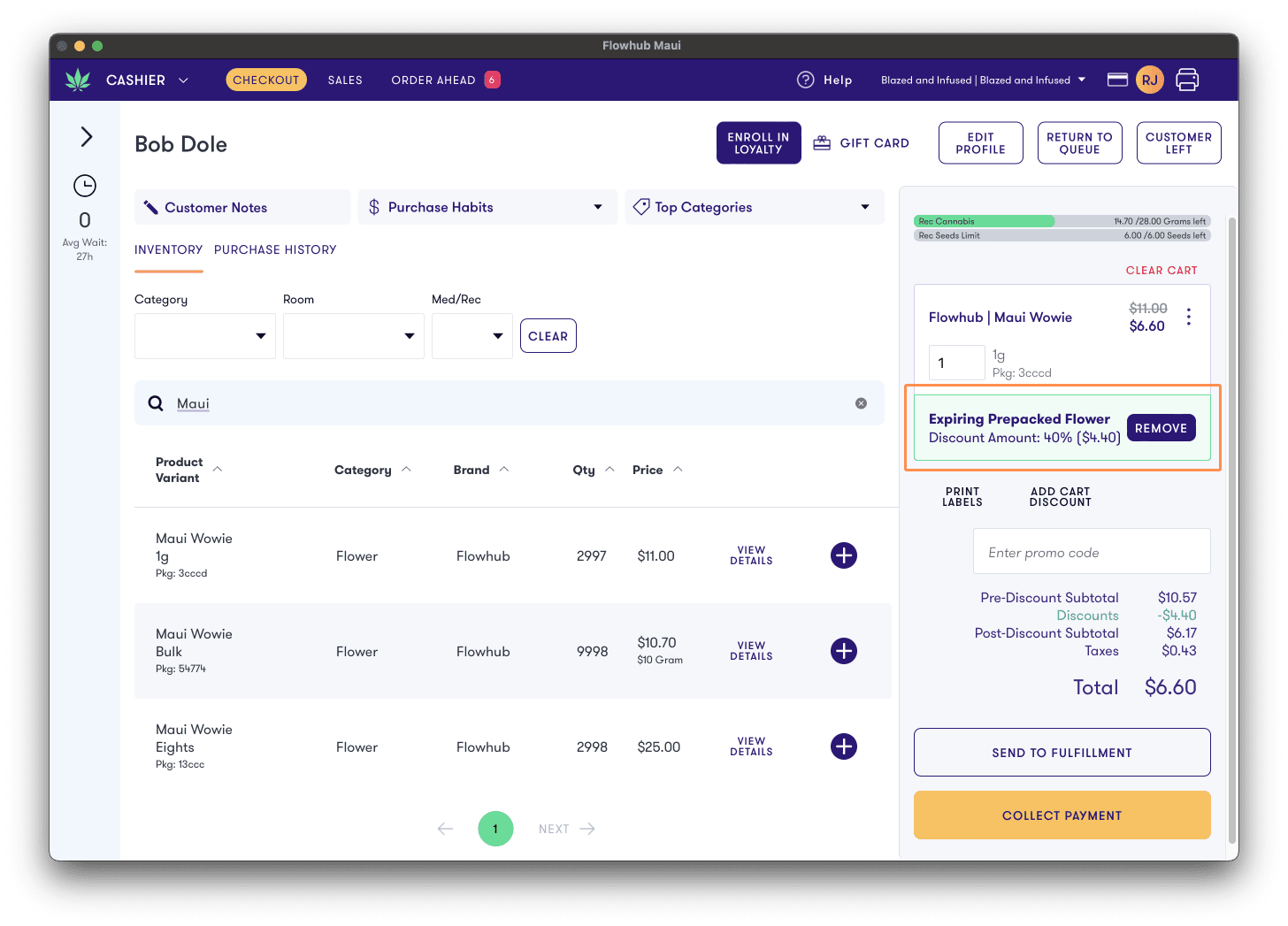Open cart item three-dot menu

click(x=1188, y=317)
